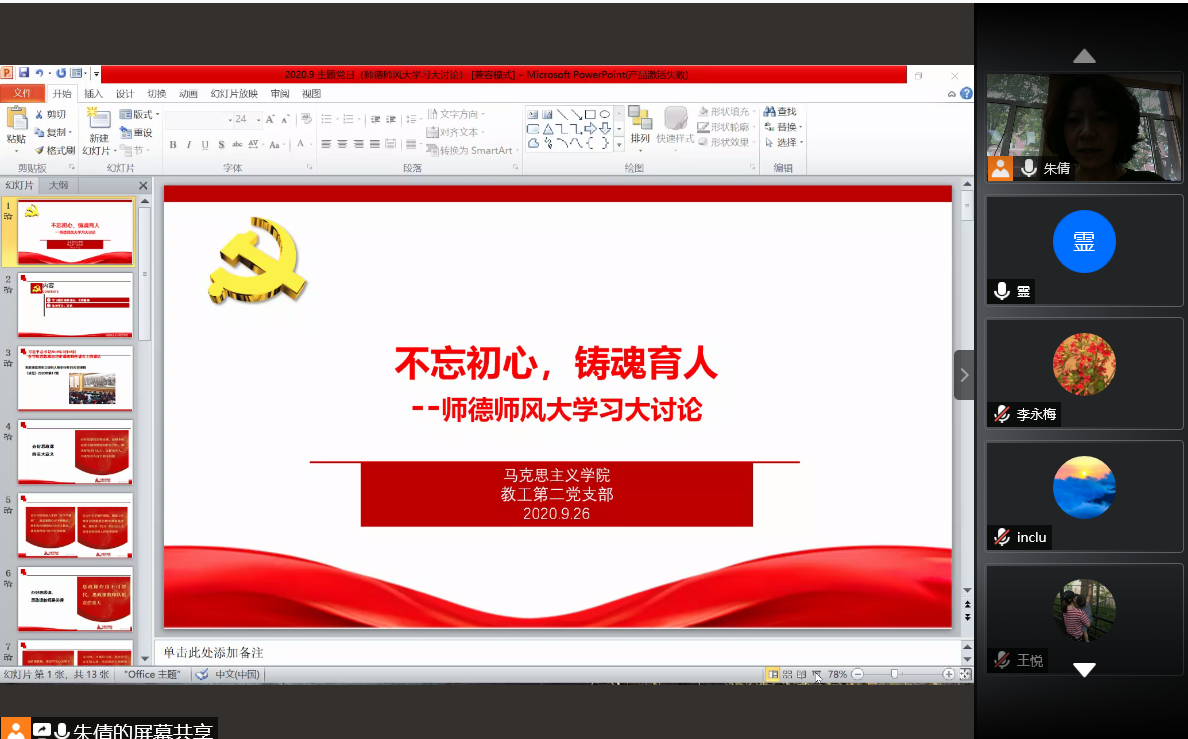
Task: Select slide 5 thumbnail
Action: [75, 525]
